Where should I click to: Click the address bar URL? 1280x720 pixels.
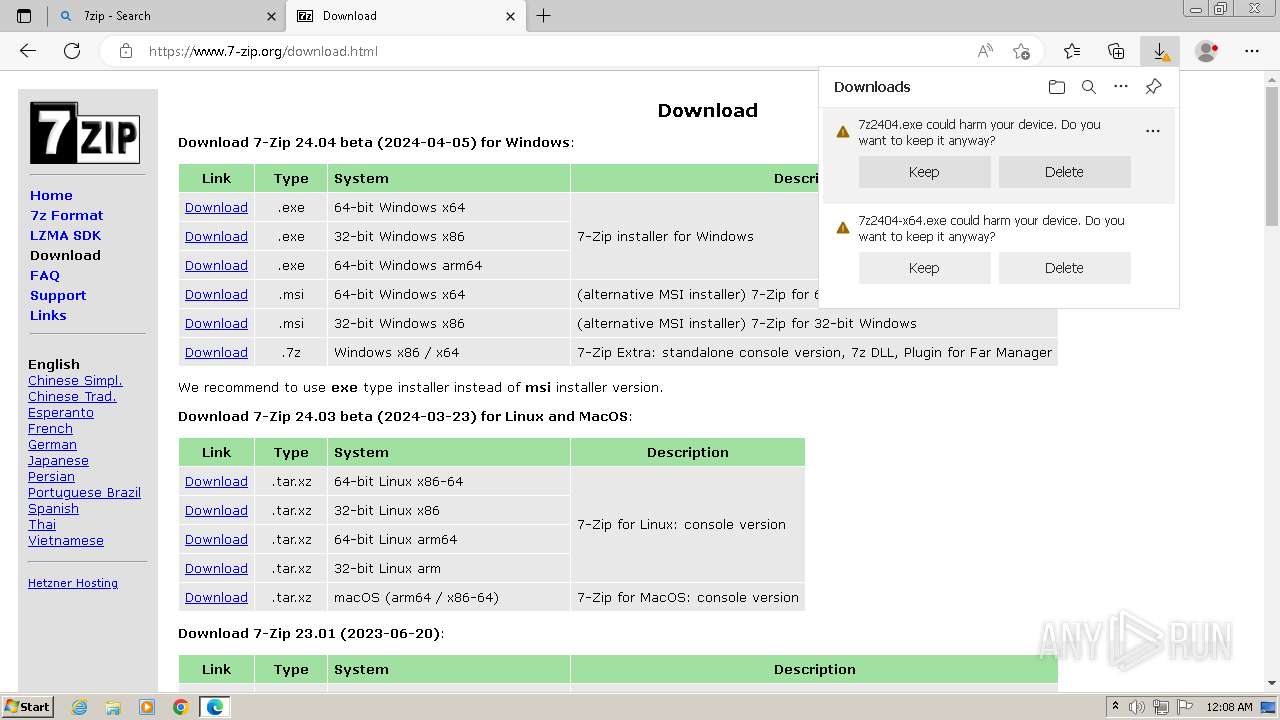263,51
